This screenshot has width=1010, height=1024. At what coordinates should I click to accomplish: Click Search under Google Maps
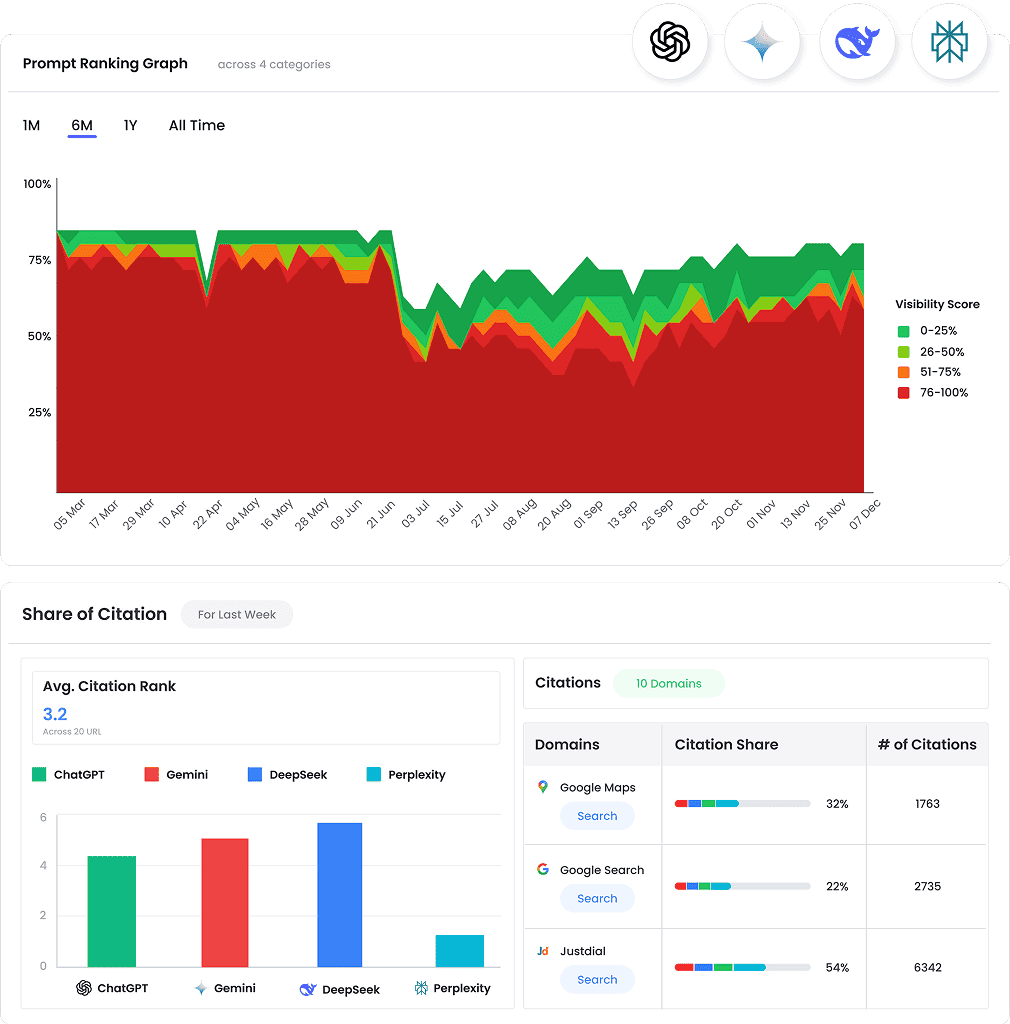(597, 816)
